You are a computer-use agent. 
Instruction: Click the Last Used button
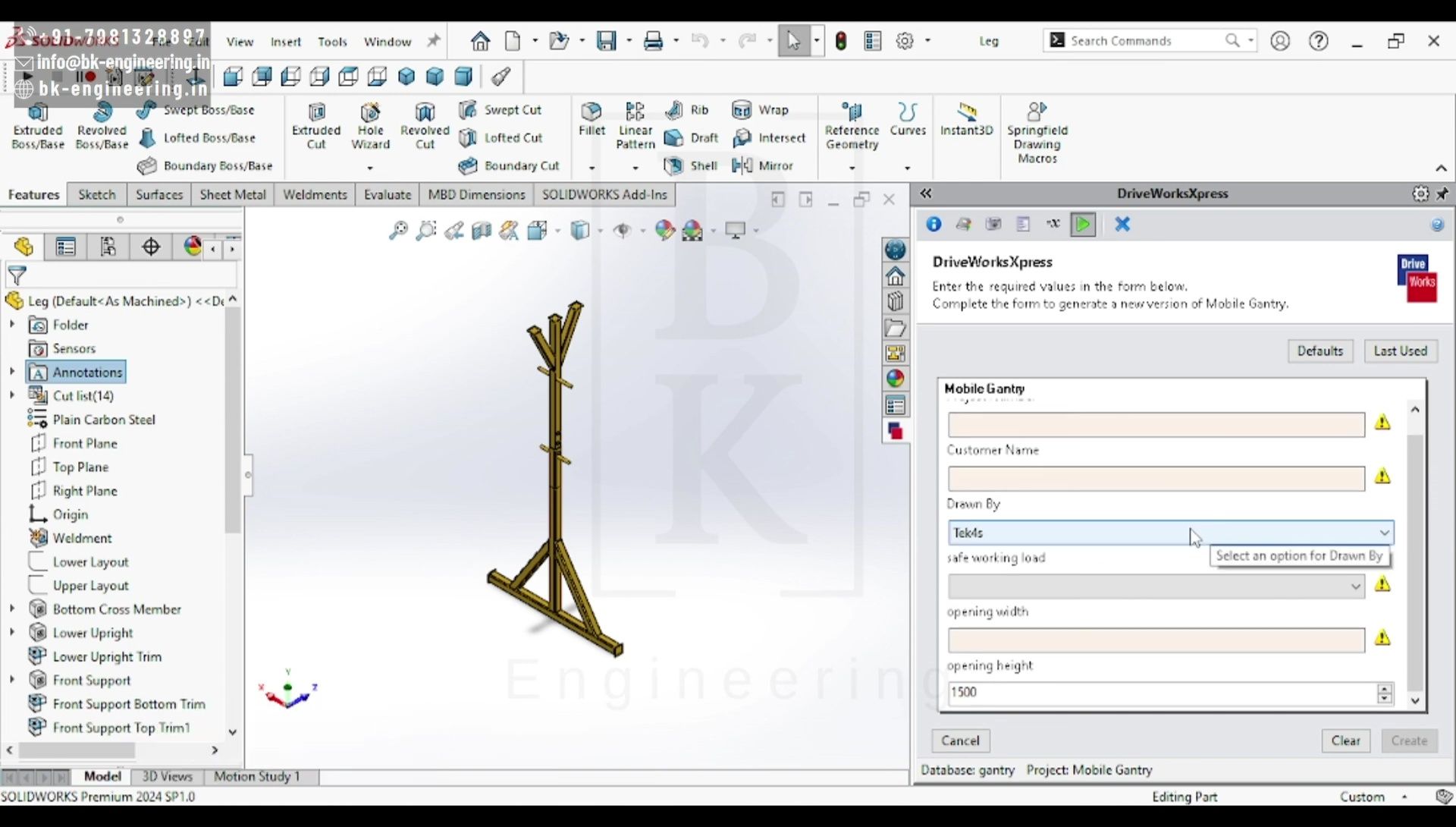(x=1400, y=351)
